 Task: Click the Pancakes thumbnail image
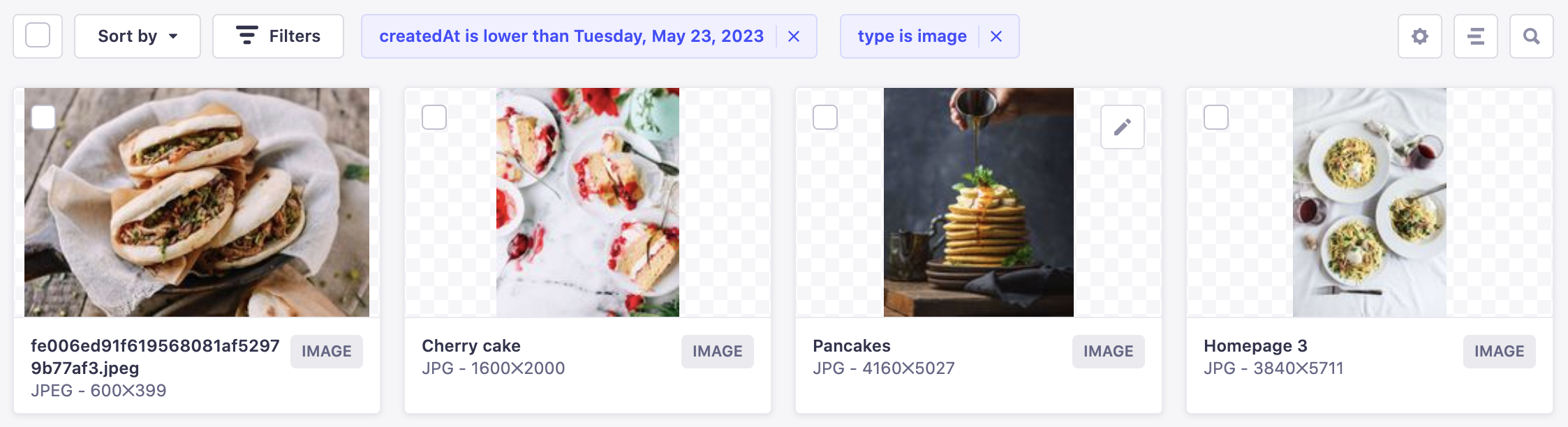(x=978, y=202)
